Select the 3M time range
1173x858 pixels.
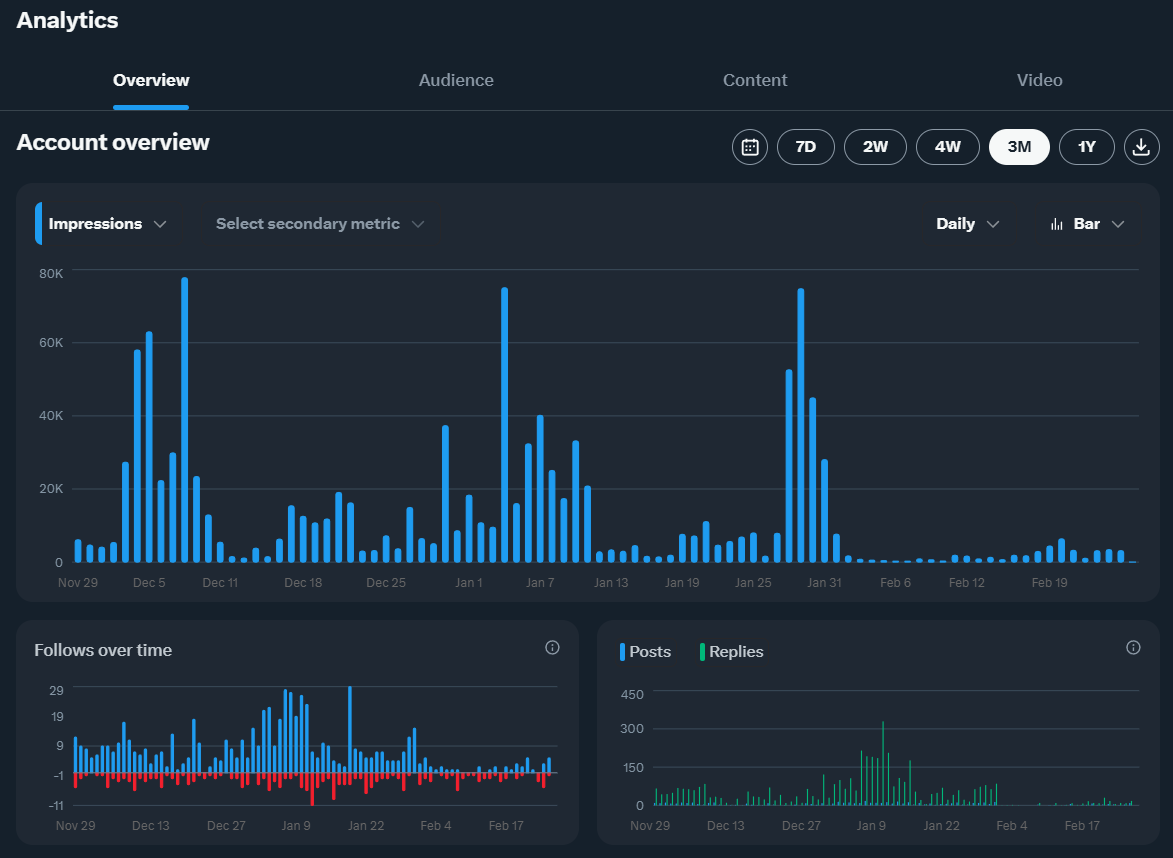[1018, 147]
